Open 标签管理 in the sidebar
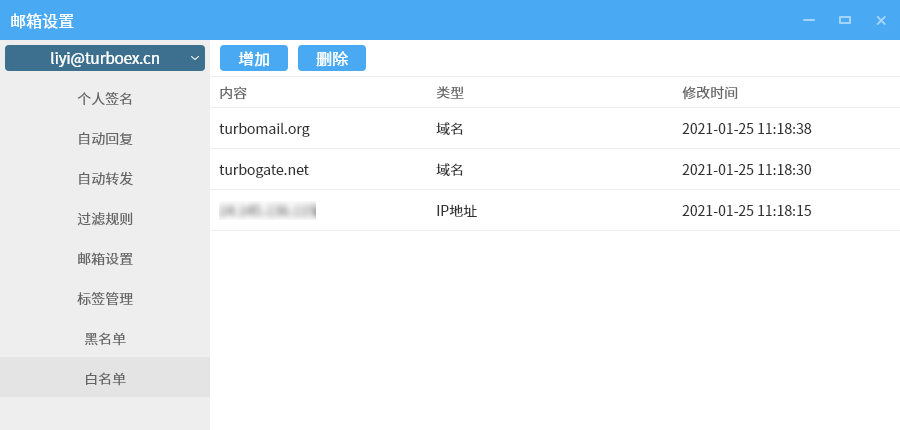The height and width of the screenshot is (430, 900). click(105, 299)
